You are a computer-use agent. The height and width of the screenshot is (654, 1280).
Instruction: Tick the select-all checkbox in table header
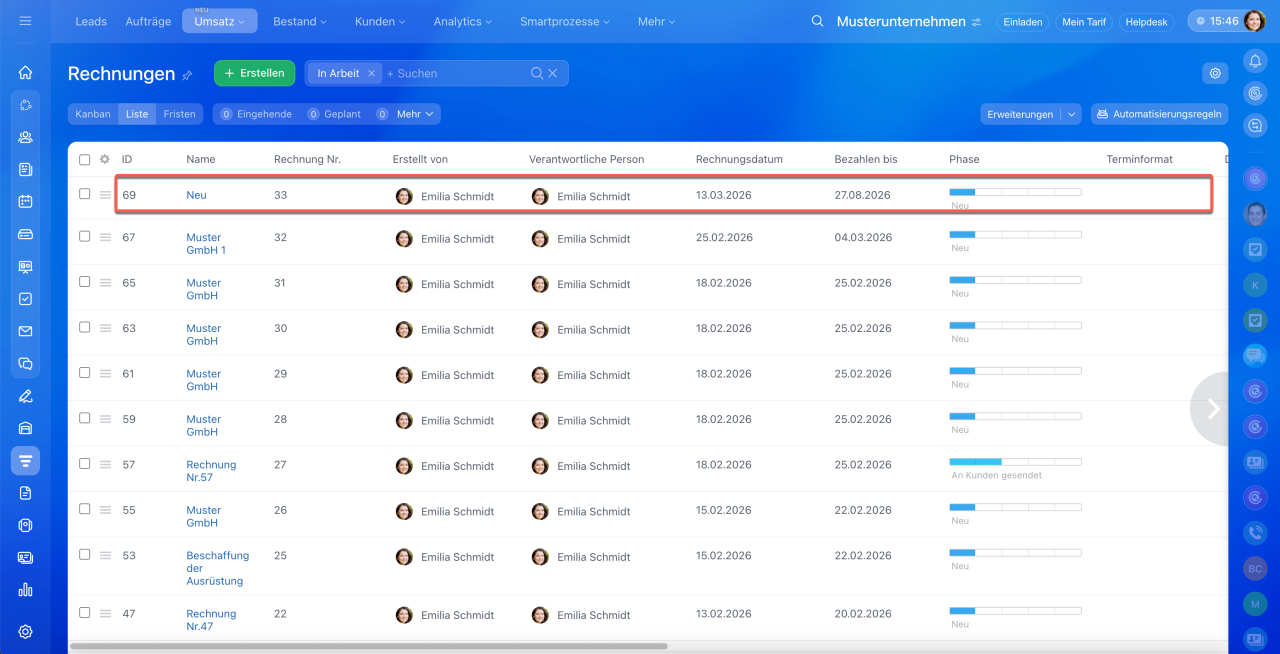[85, 159]
